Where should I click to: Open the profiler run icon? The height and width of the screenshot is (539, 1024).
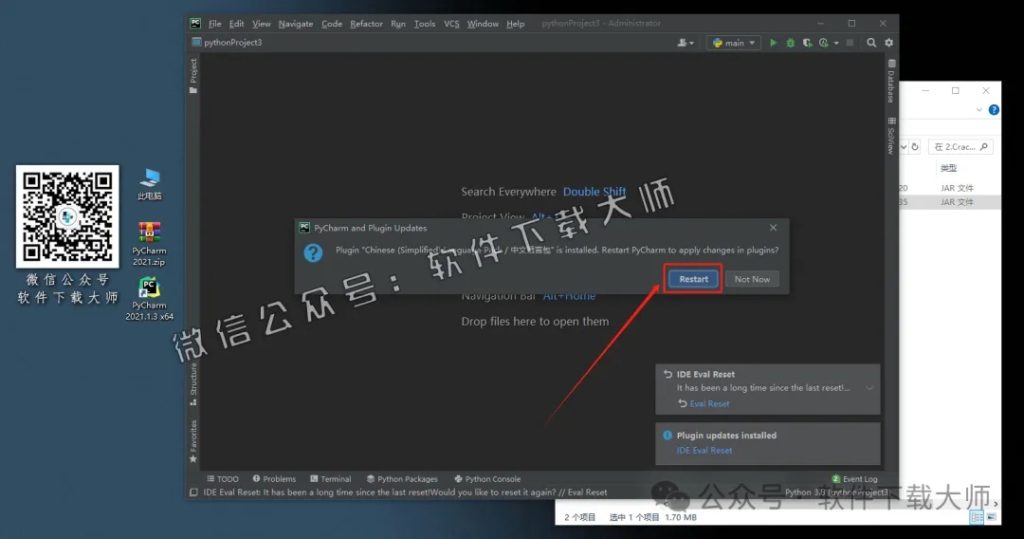tap(824, 42)
